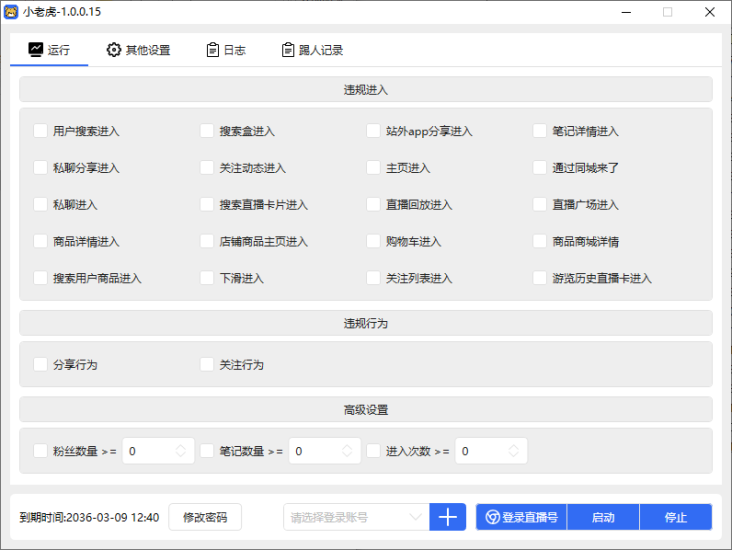Select 游览历史直播卡进入 checkbox

(x=540, y=278)
